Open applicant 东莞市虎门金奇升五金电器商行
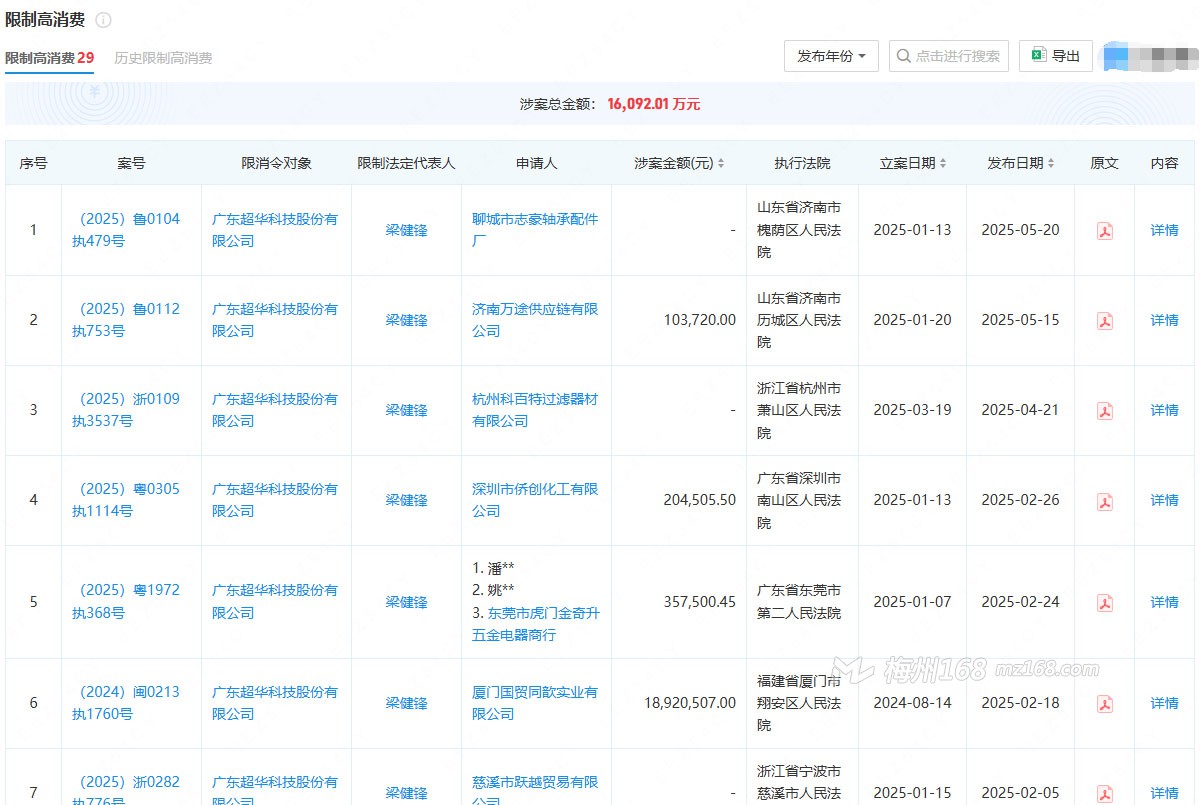The width and height of the screenshot is (1200, 805). click(x=536, y=624)
